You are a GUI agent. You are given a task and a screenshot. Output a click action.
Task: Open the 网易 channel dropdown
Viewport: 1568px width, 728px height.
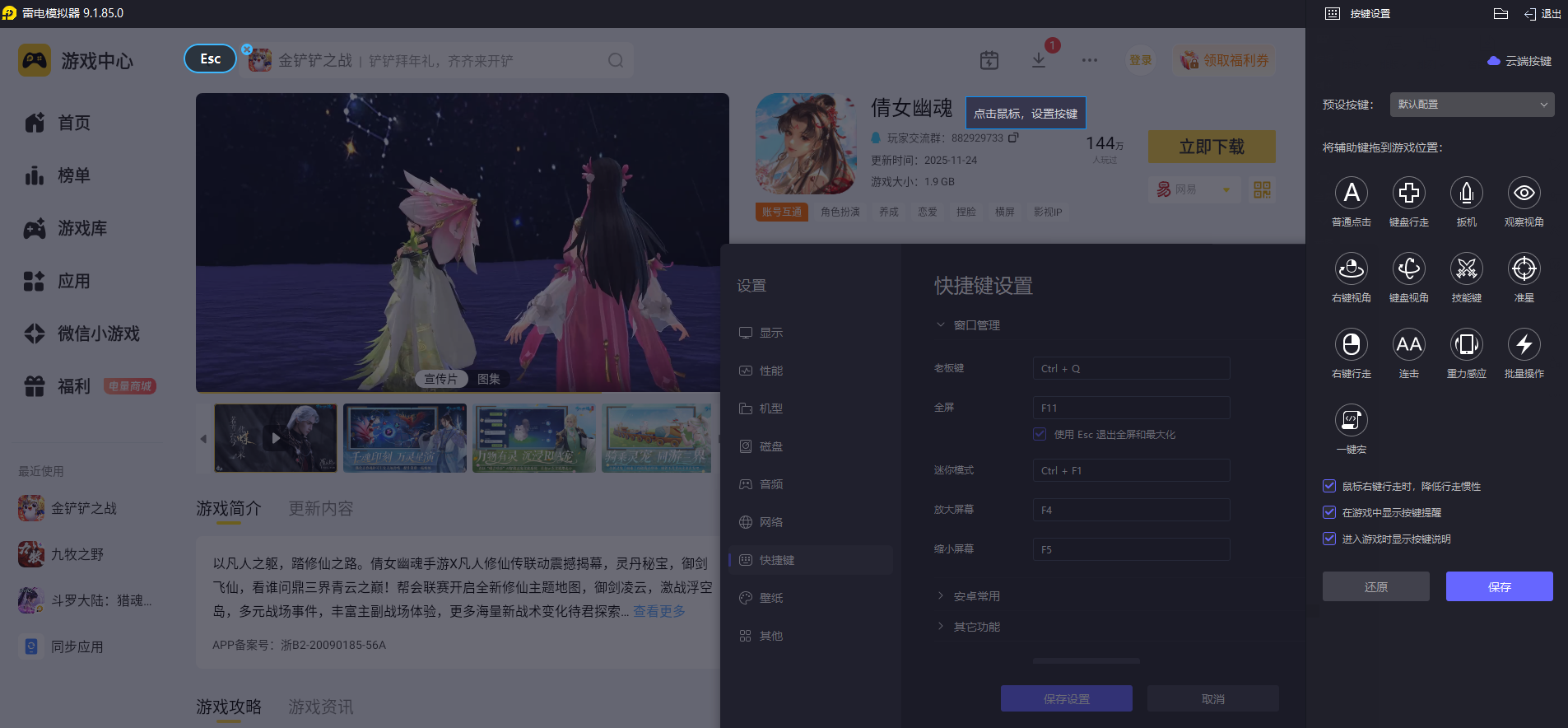point(1194,189)
